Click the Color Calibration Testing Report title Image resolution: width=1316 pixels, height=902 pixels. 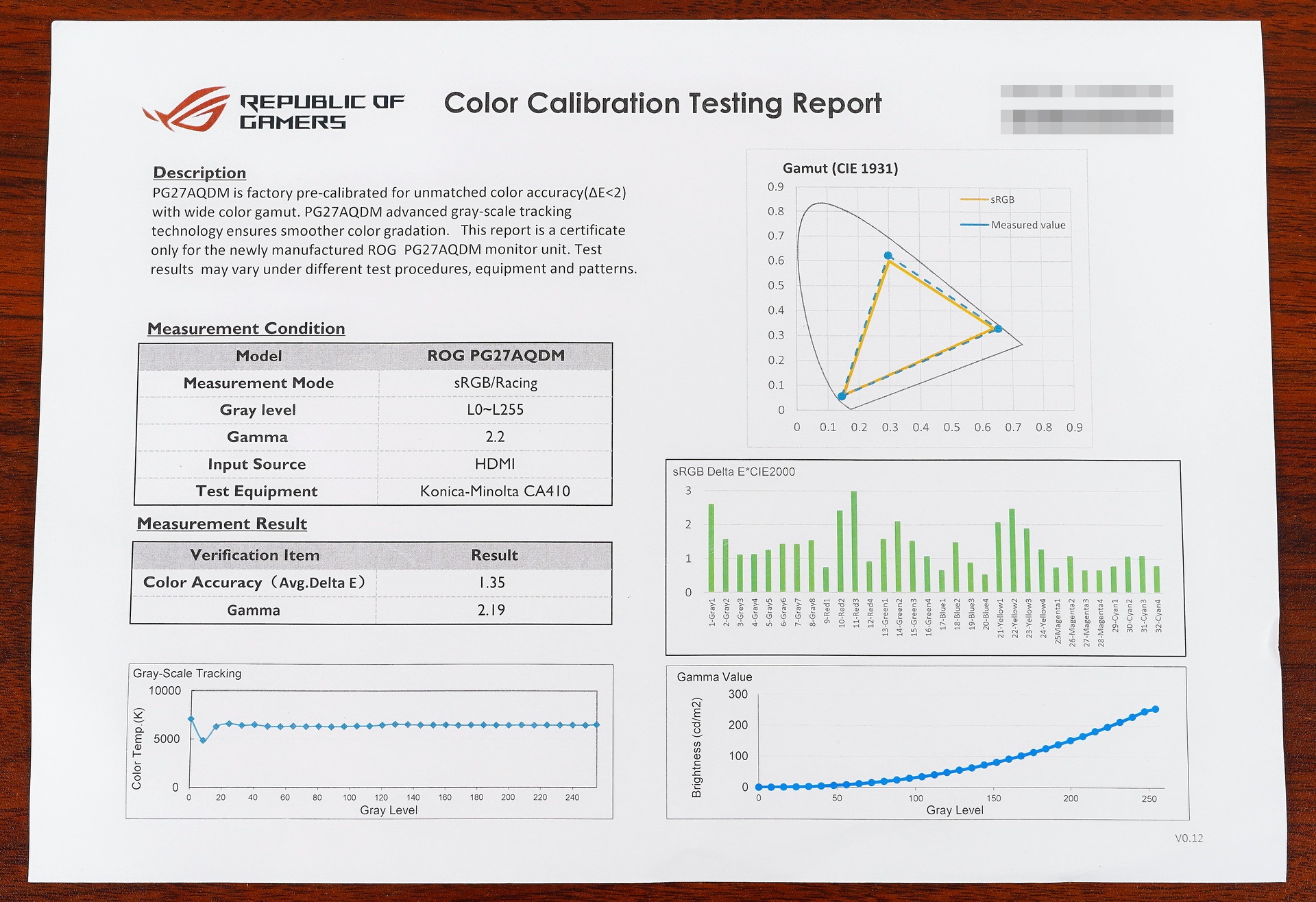(x=663, y=103)
